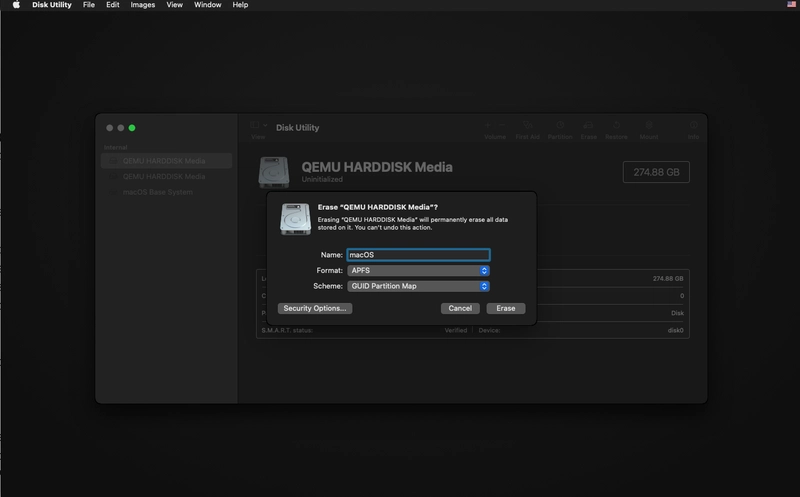This screenshot has height=497, width=800.
Task: Click the First Aid toolbar icon
Action: (528, 125)
